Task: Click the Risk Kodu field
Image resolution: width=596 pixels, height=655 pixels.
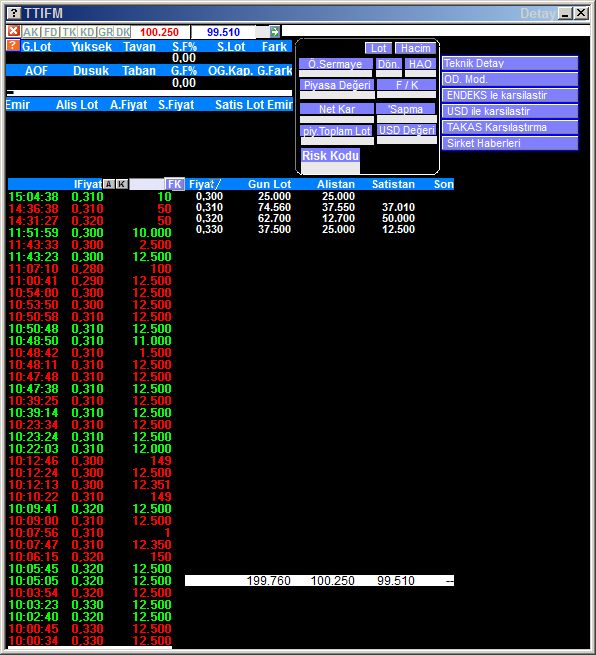Action: click(x=330, y=168)
